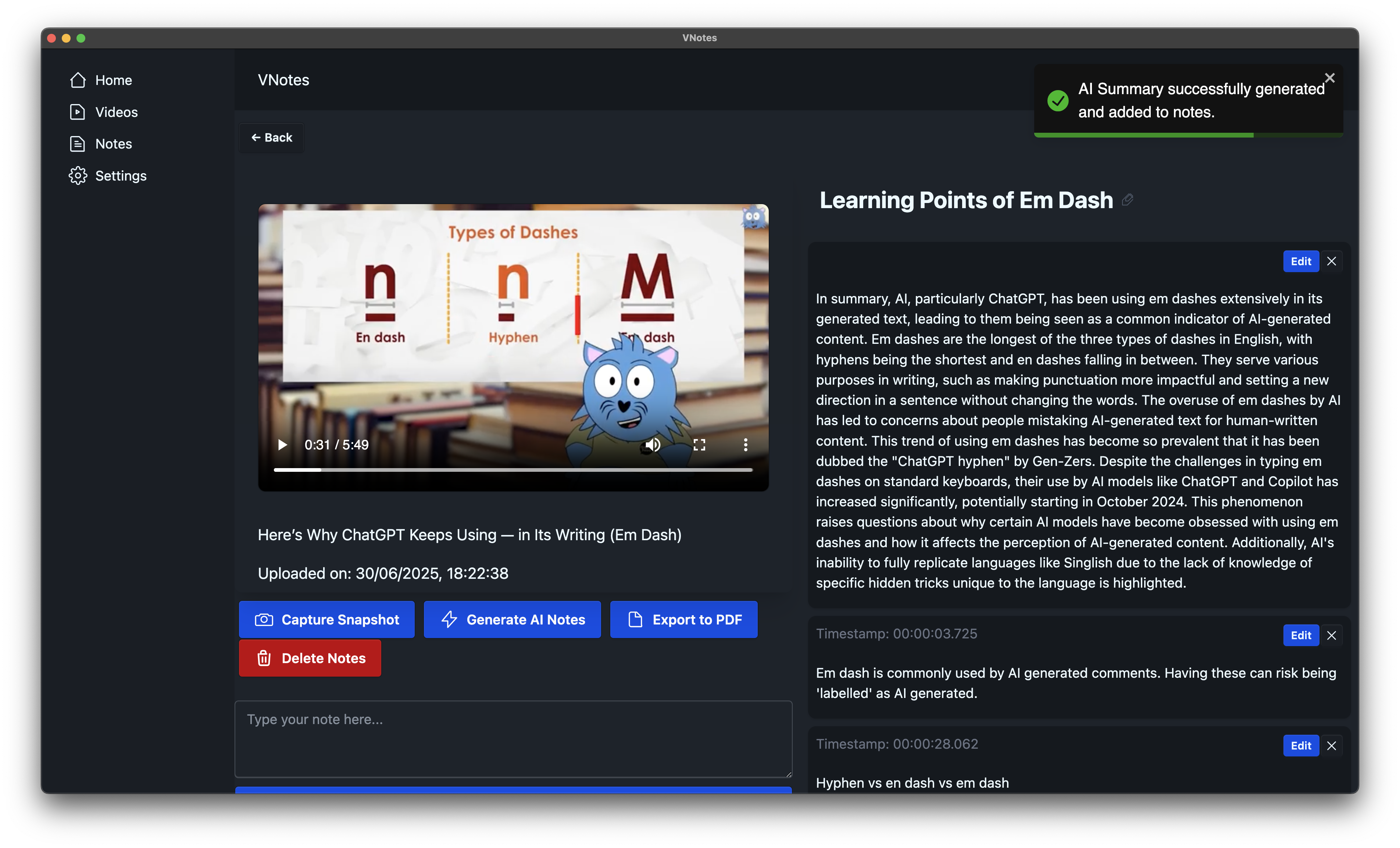Click the 'Timestamp: 00:00:28.062' label
1400x848 pixels.
tap(897, 744)
